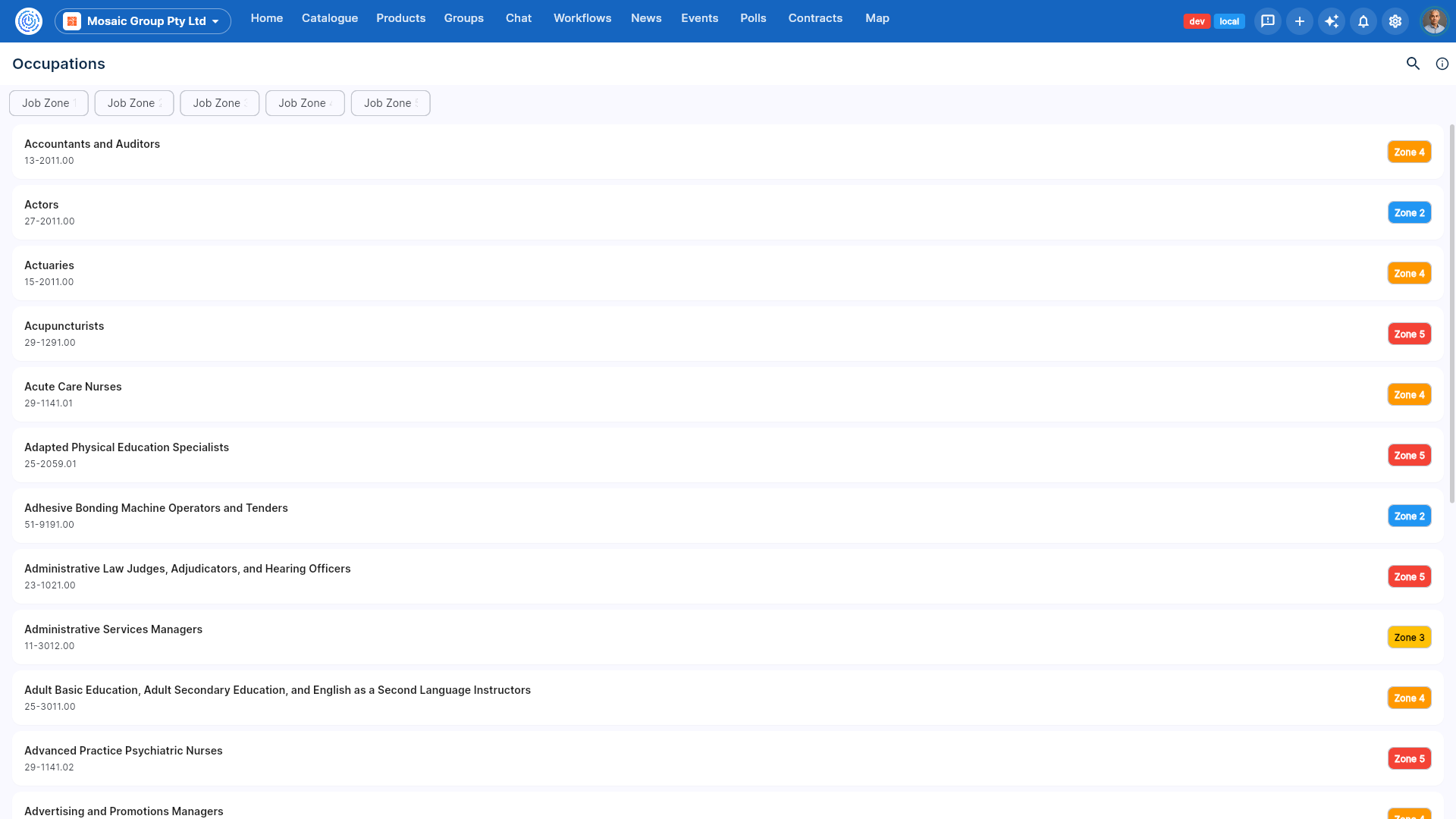Click the vertical scrollbar on the list
Screen dimensions: 1456x819
click(1452, 313)
